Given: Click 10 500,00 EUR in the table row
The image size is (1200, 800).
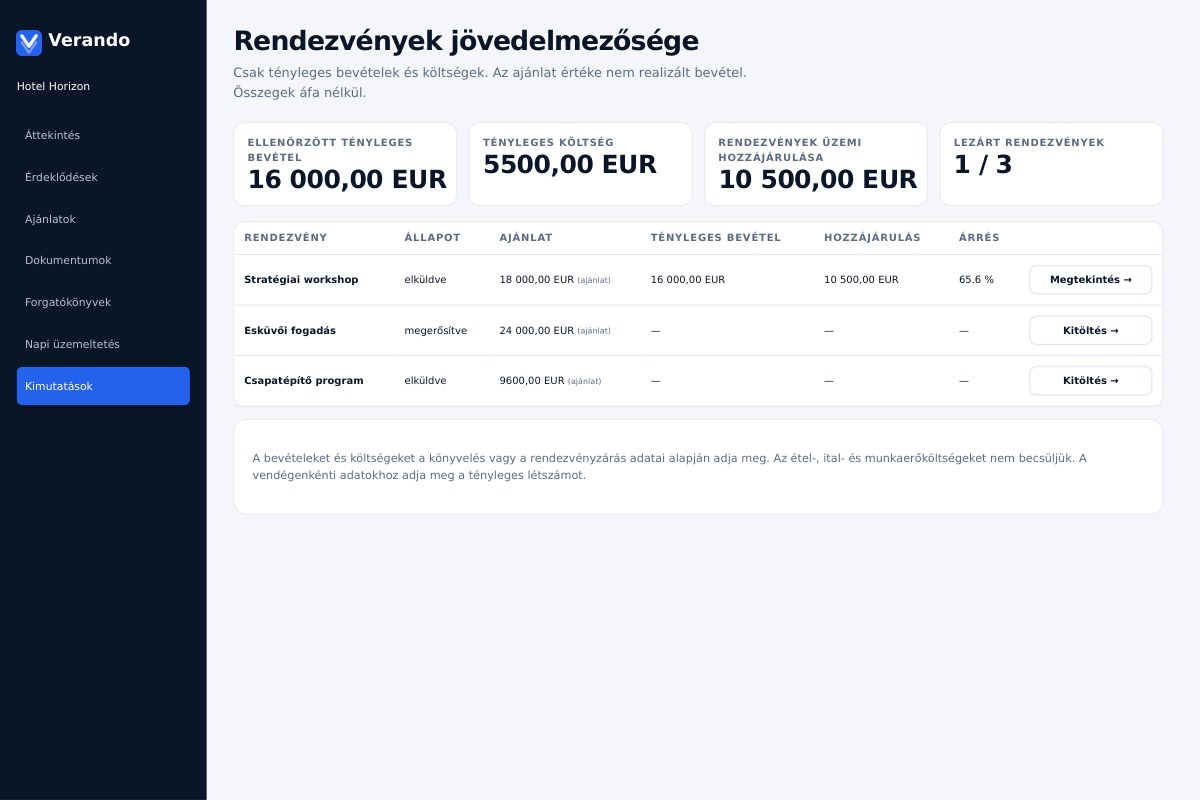Looking at the screenshot, I should click(861, 280).
